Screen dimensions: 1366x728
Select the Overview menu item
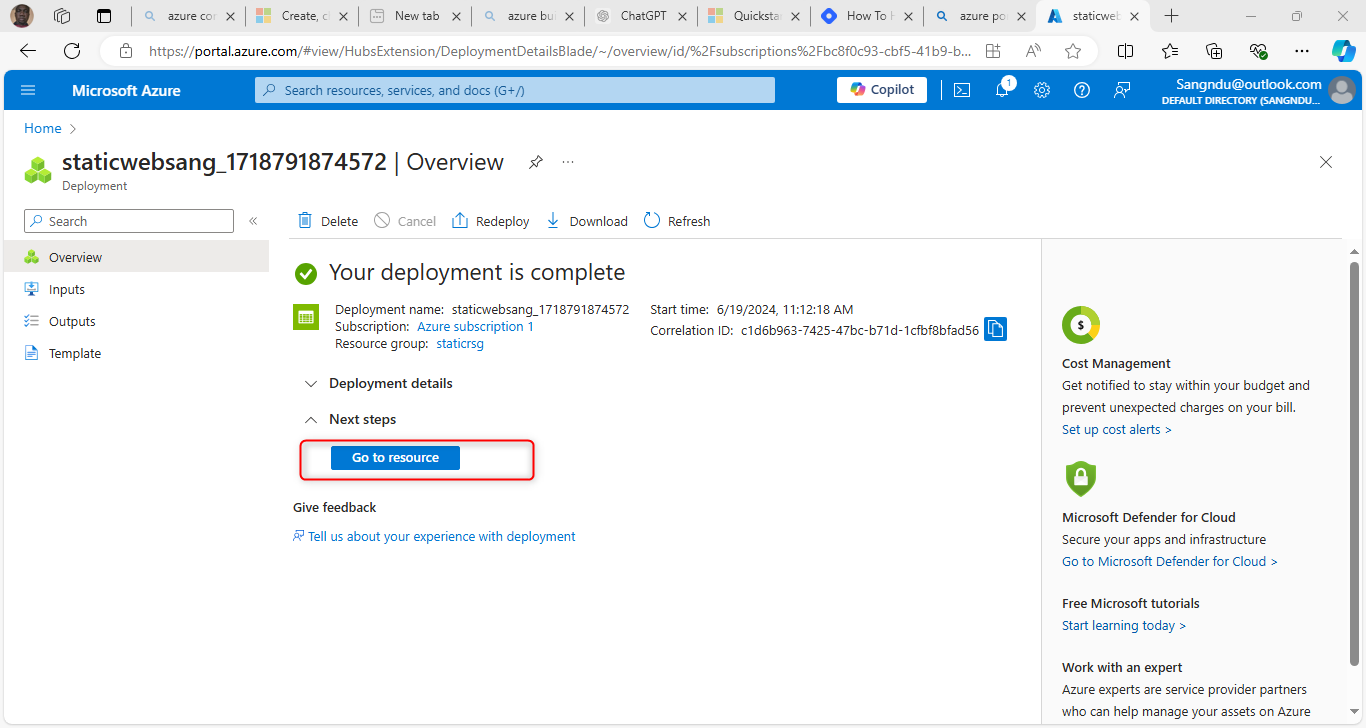click(135, 257)
